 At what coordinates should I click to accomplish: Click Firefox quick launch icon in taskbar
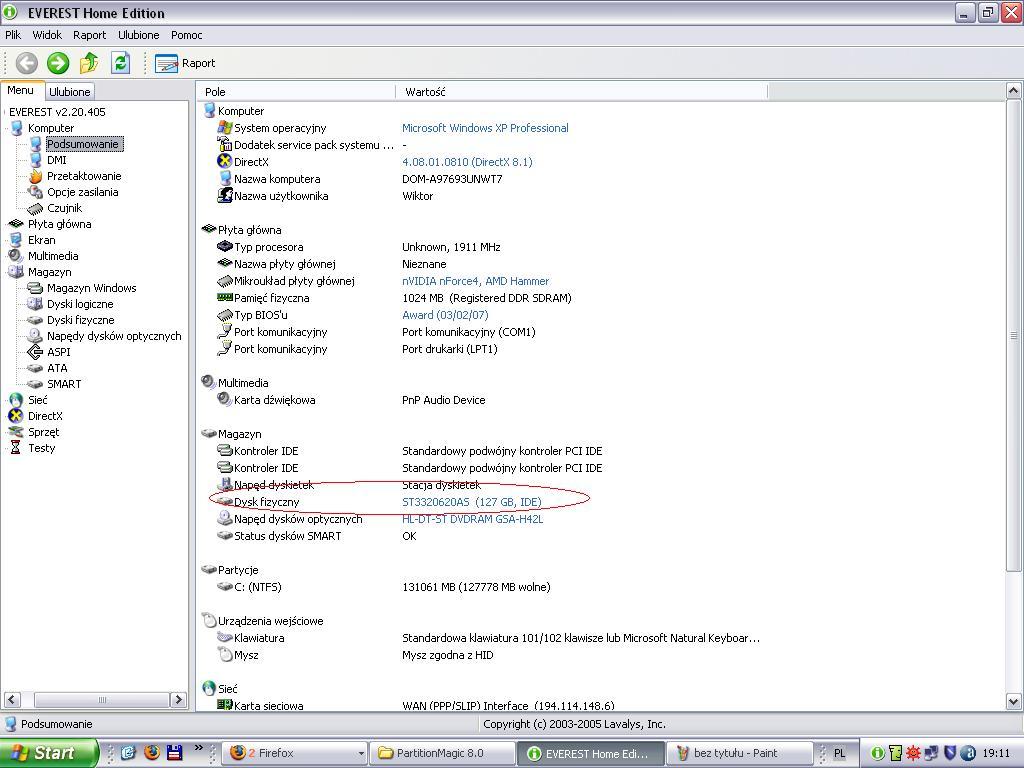tap(152, 752)
